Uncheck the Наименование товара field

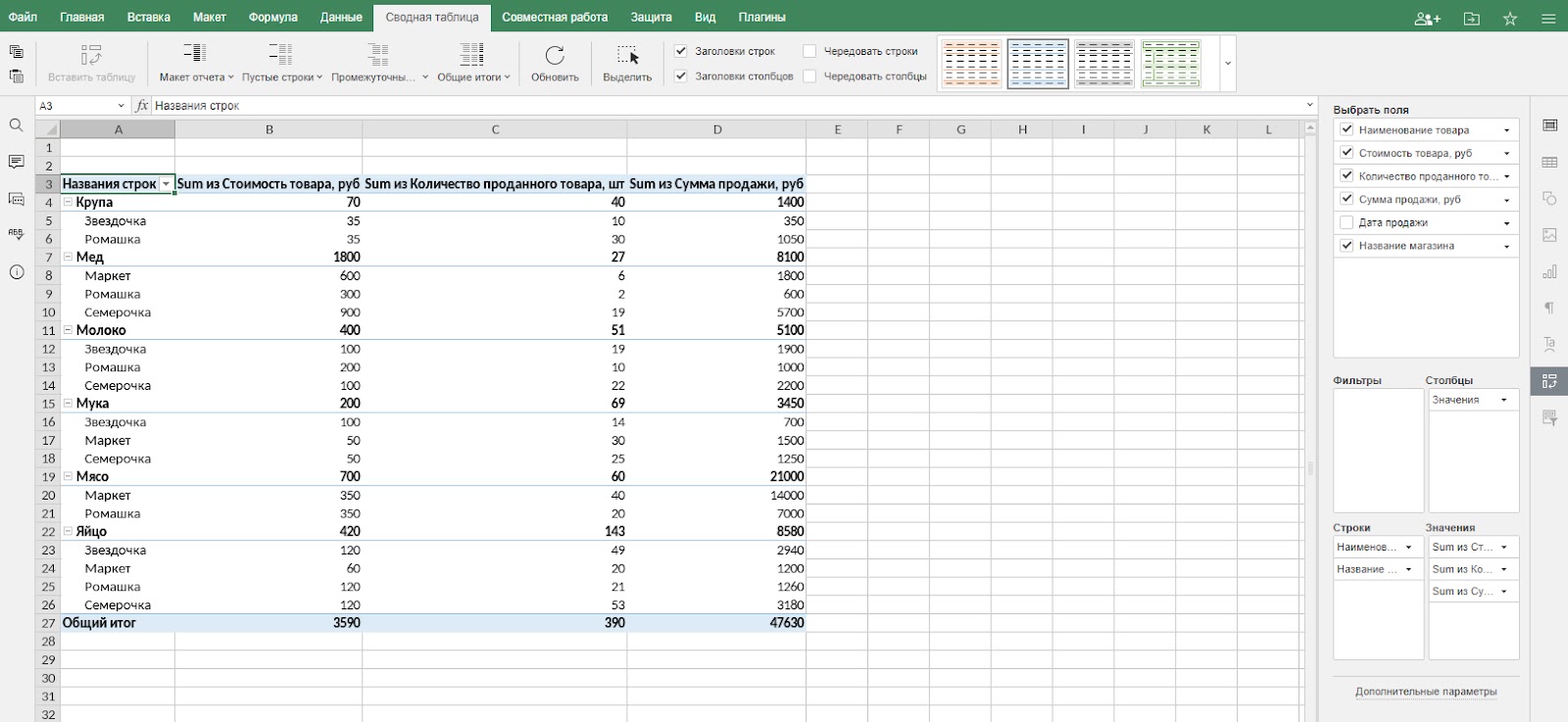coord(1347,129)
